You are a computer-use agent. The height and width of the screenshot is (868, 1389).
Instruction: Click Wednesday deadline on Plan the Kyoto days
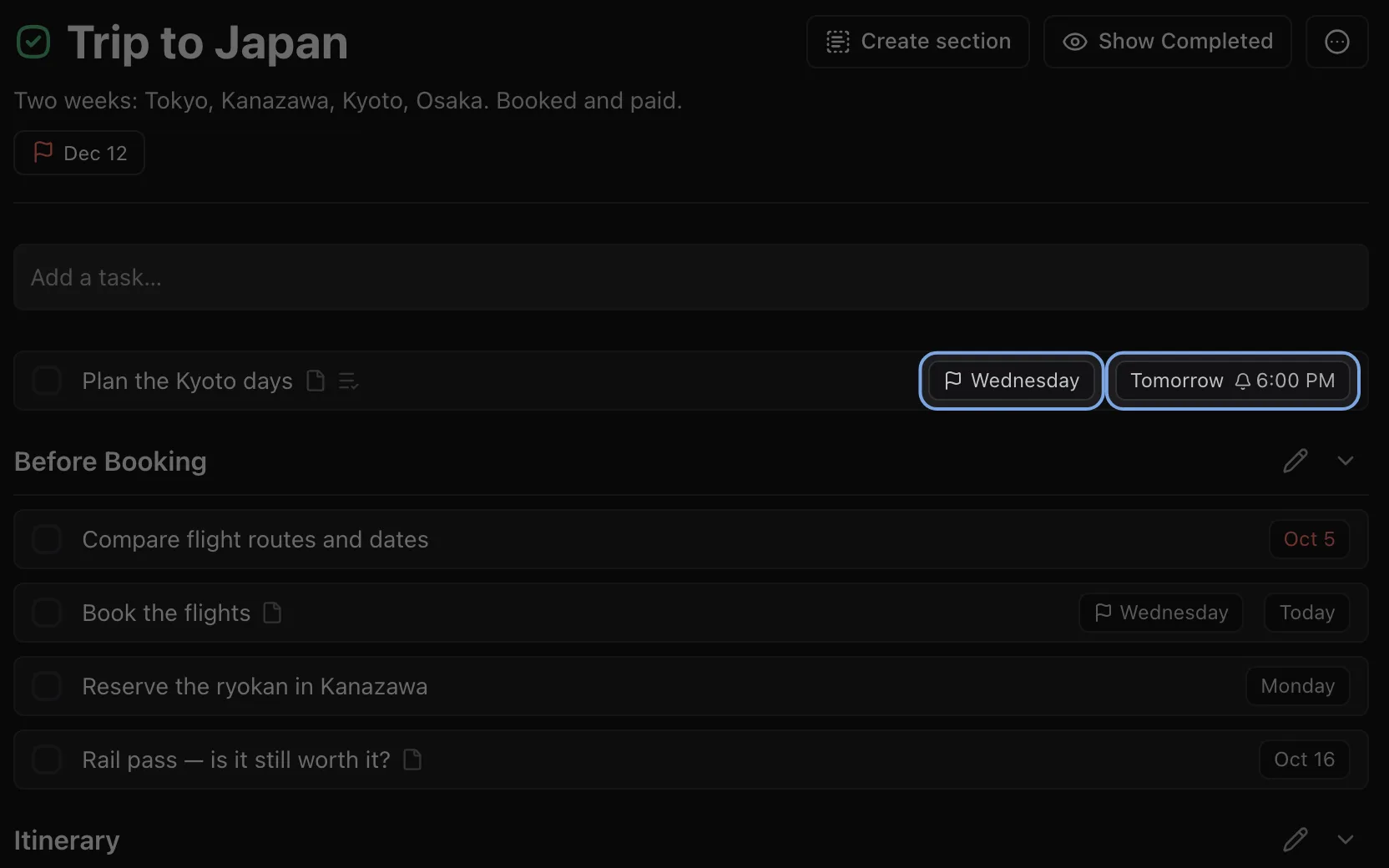1012,381
